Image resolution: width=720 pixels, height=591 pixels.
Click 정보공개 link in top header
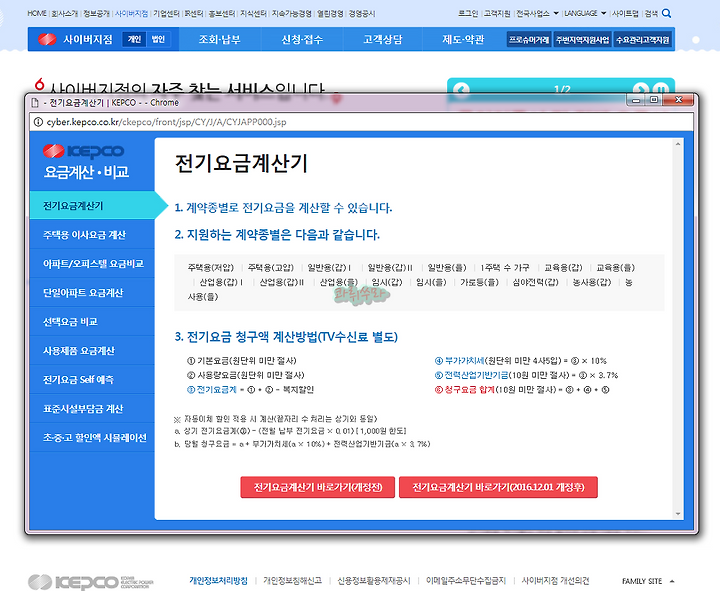click(x=96, y=13)
